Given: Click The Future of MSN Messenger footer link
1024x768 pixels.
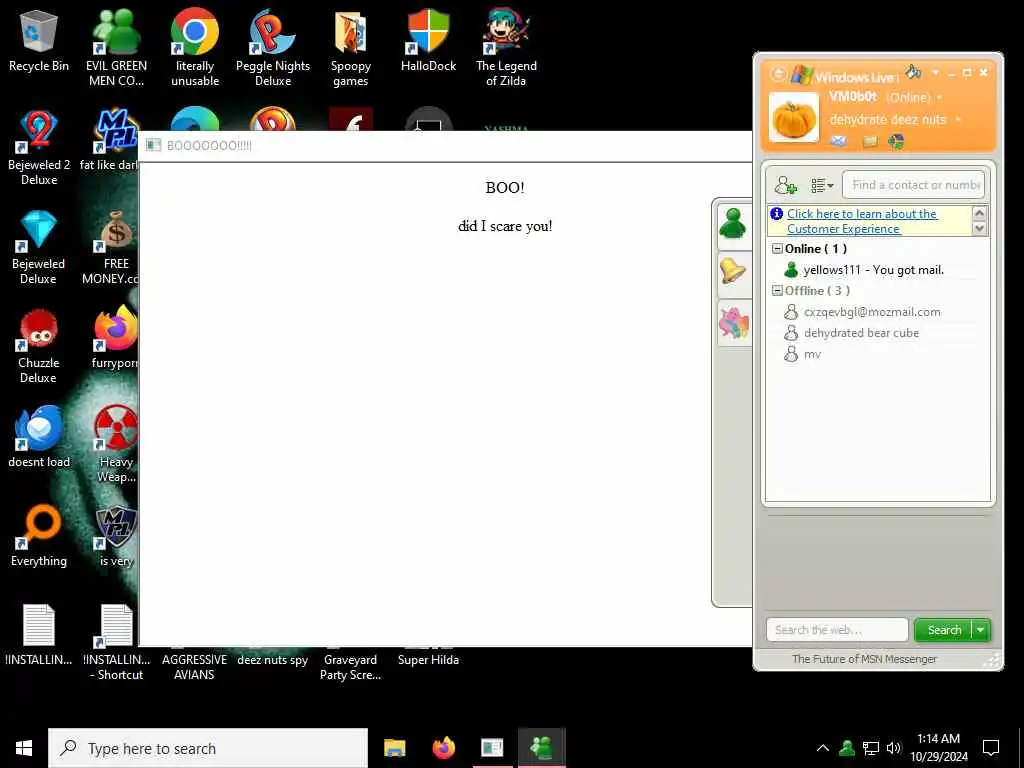Looking at the screenshot, I should 864,659.
